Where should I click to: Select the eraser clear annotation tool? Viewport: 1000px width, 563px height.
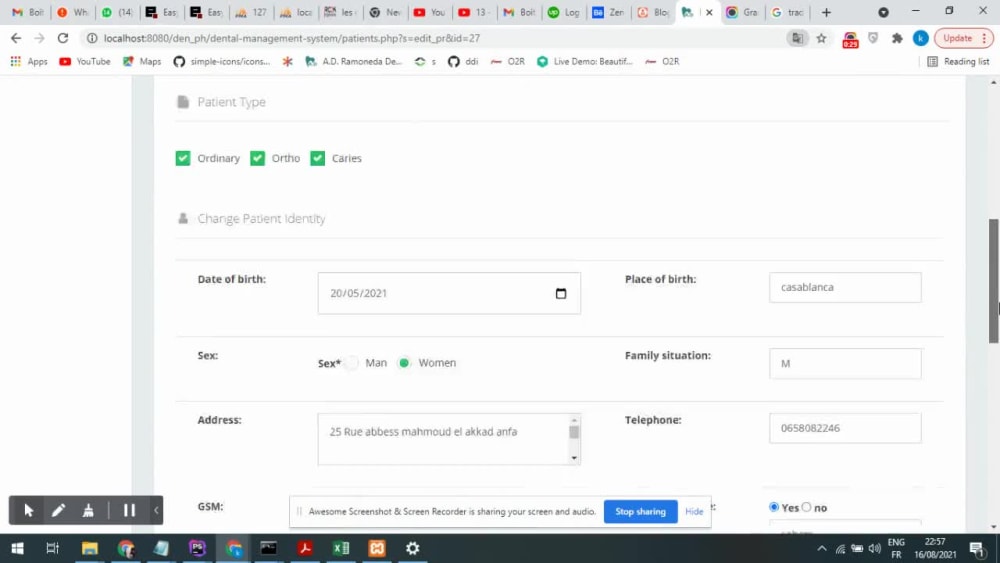pyautogui.click(x=88, y=510)
